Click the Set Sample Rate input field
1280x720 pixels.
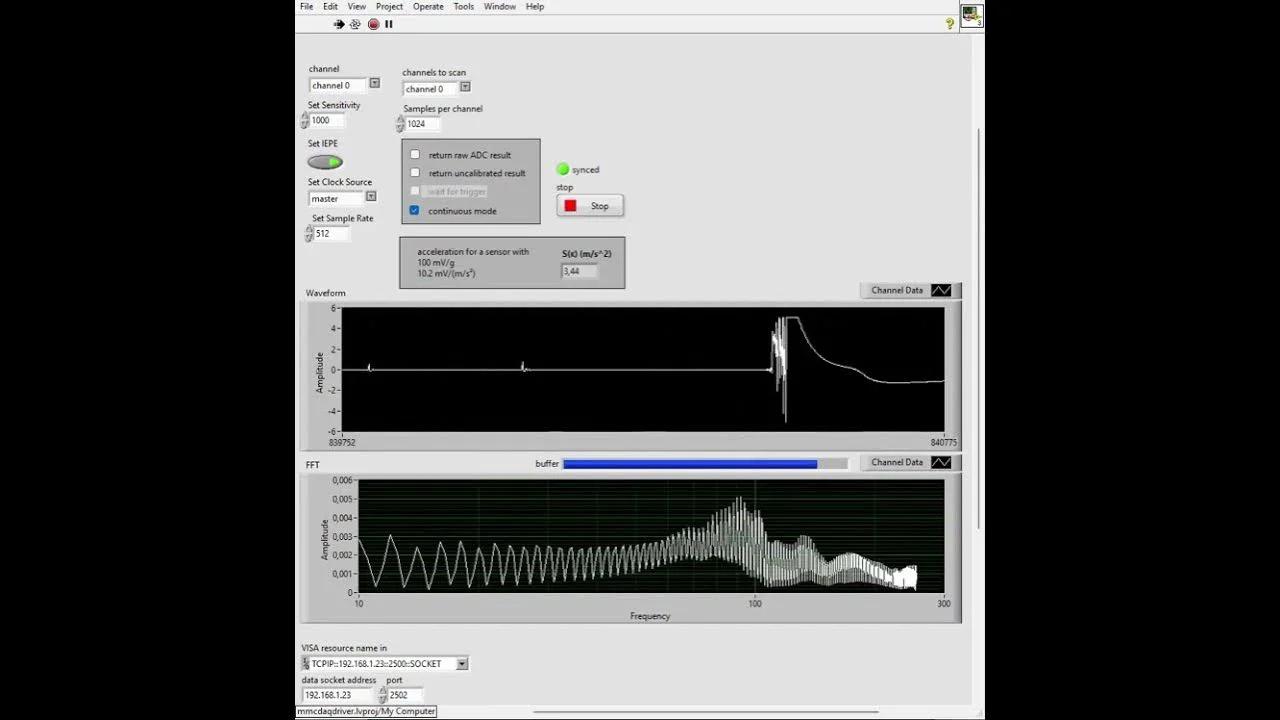click(331, 234)
